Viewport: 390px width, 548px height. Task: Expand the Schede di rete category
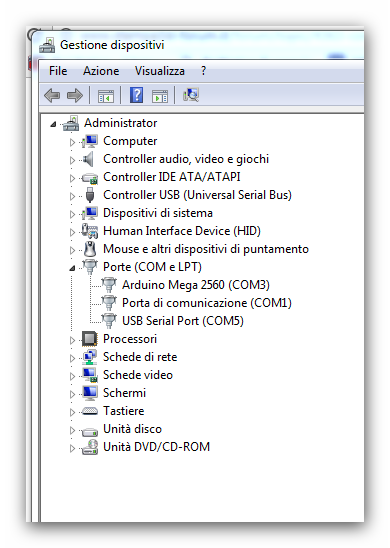(72, 358)
